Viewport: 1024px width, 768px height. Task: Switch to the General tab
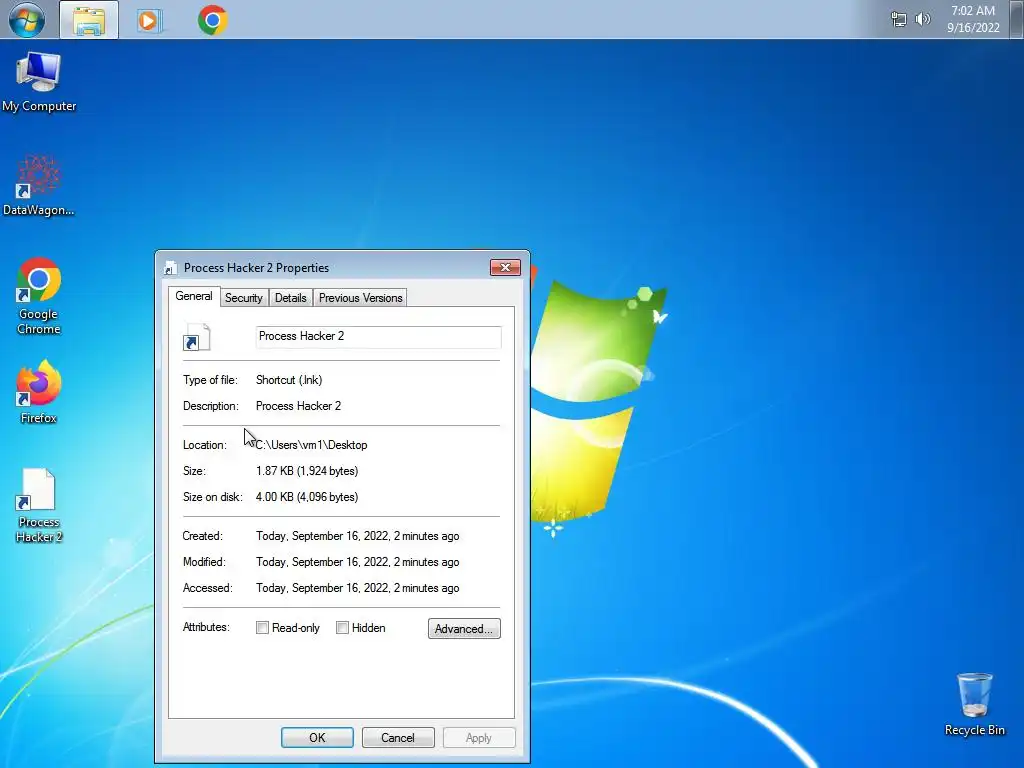(x=194, y=296)
